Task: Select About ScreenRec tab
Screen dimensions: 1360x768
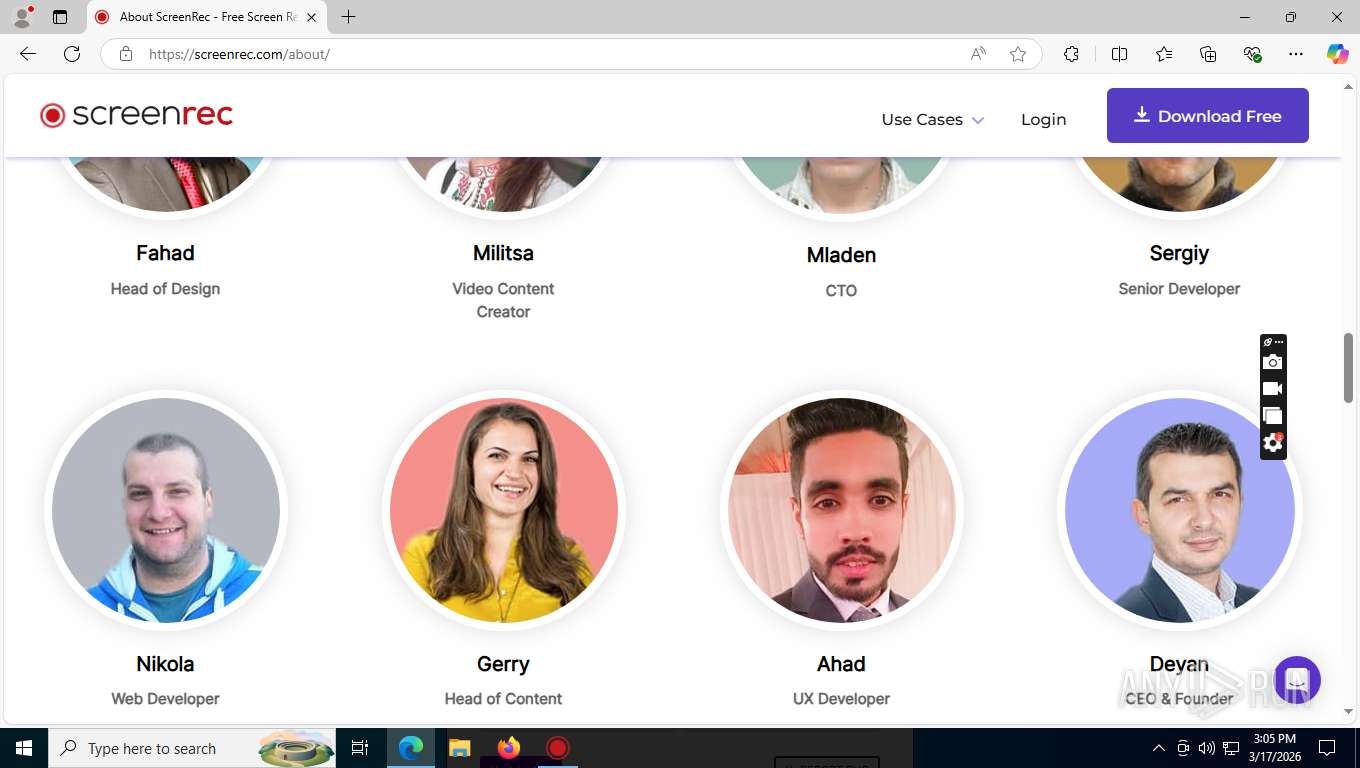Action: point(207,17)
